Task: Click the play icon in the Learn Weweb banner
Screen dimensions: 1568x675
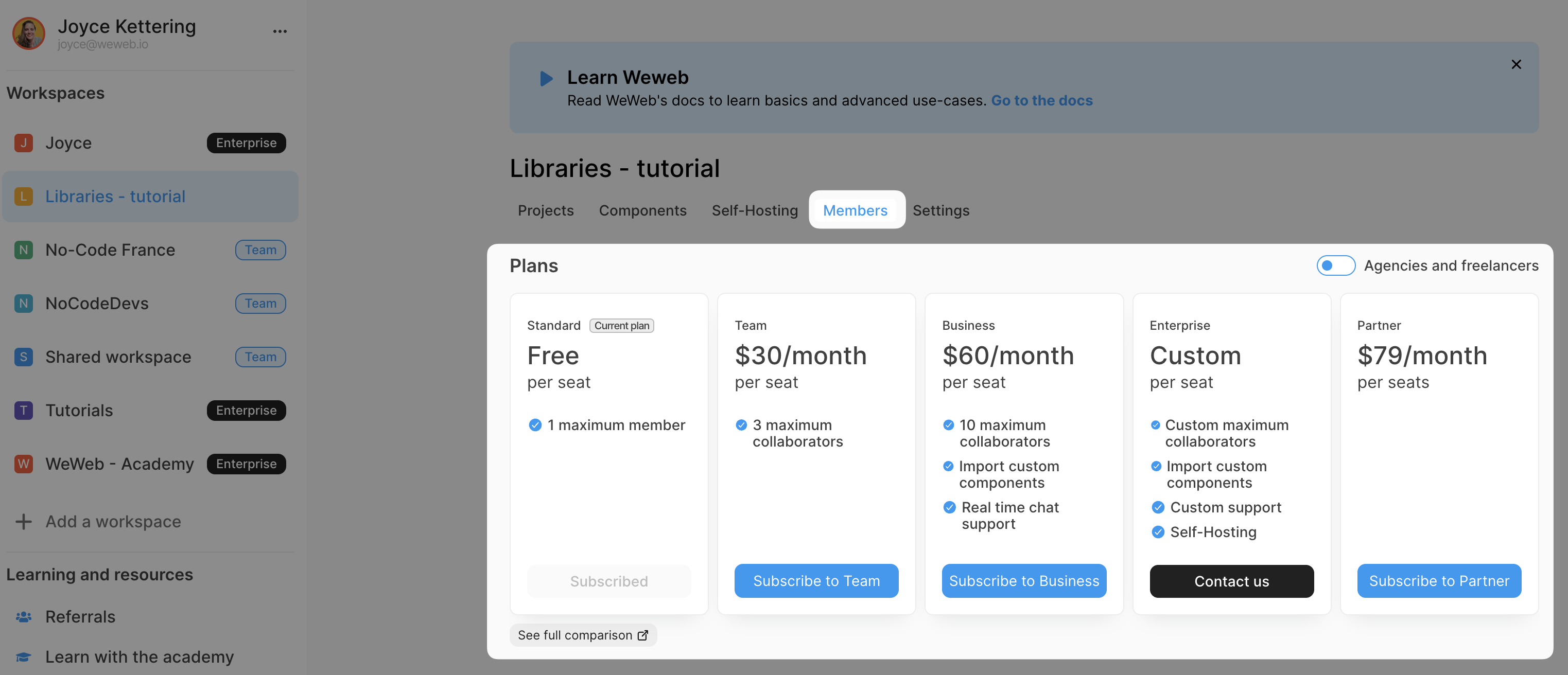Action: 546,78
